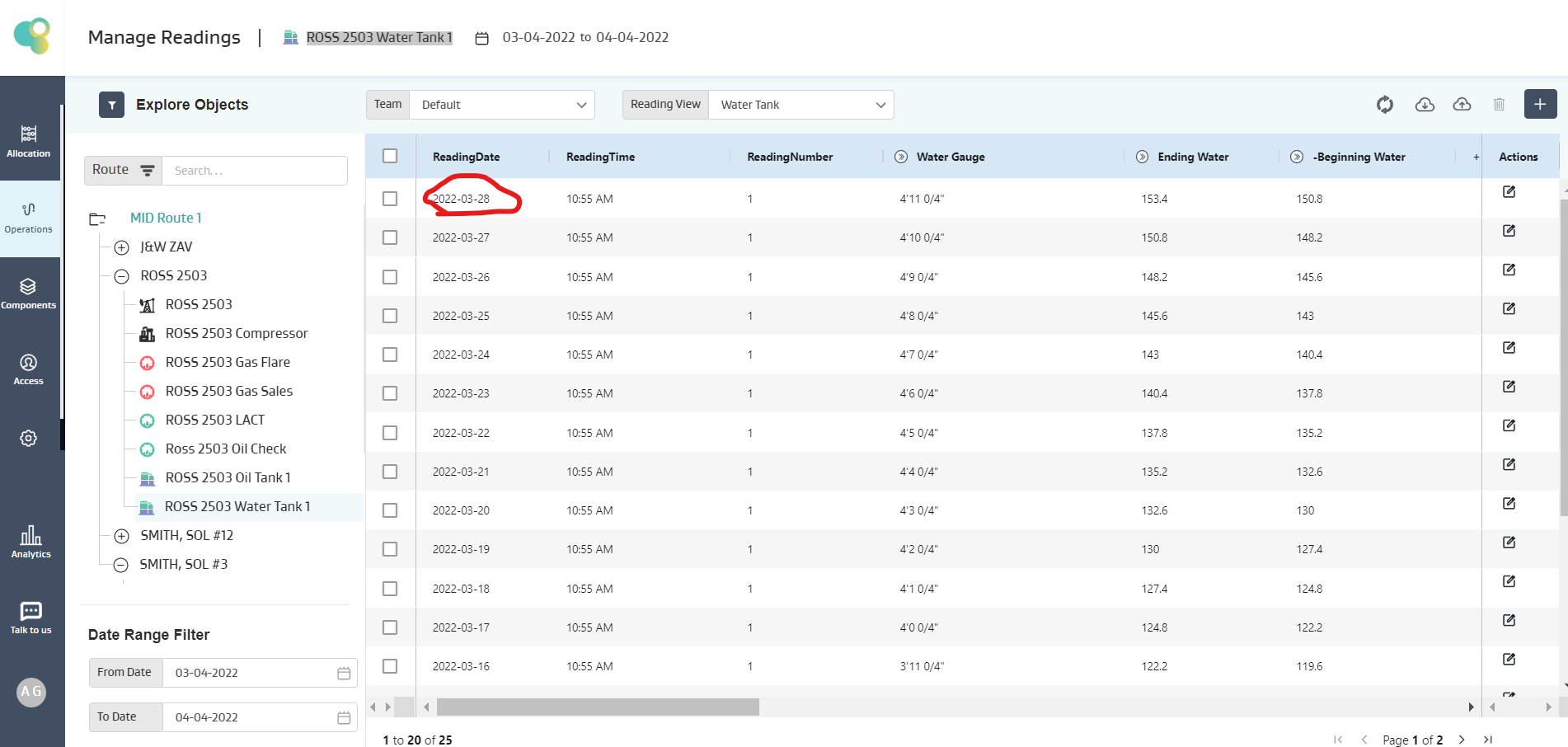Check the 2022-03-27 row checkbox
Viewport: 1568px width, 747px height.
point(390,237)
